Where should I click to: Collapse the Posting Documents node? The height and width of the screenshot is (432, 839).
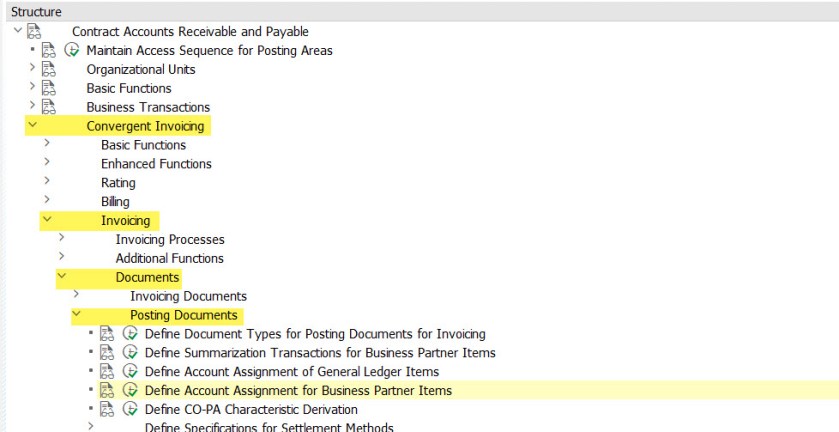coord(76,314)
